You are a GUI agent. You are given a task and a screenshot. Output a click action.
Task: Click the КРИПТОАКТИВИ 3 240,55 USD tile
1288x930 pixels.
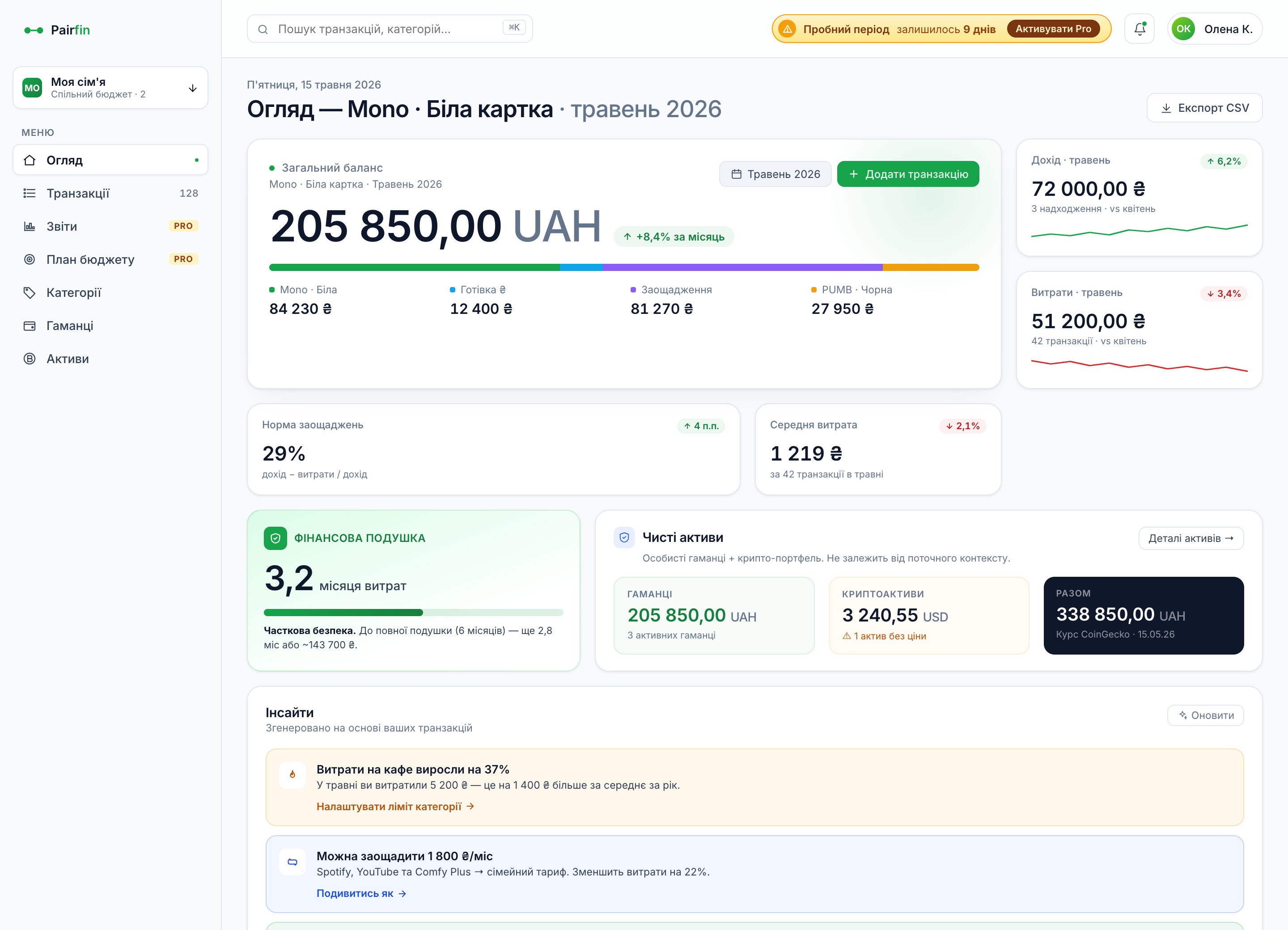tap(929, 616)
